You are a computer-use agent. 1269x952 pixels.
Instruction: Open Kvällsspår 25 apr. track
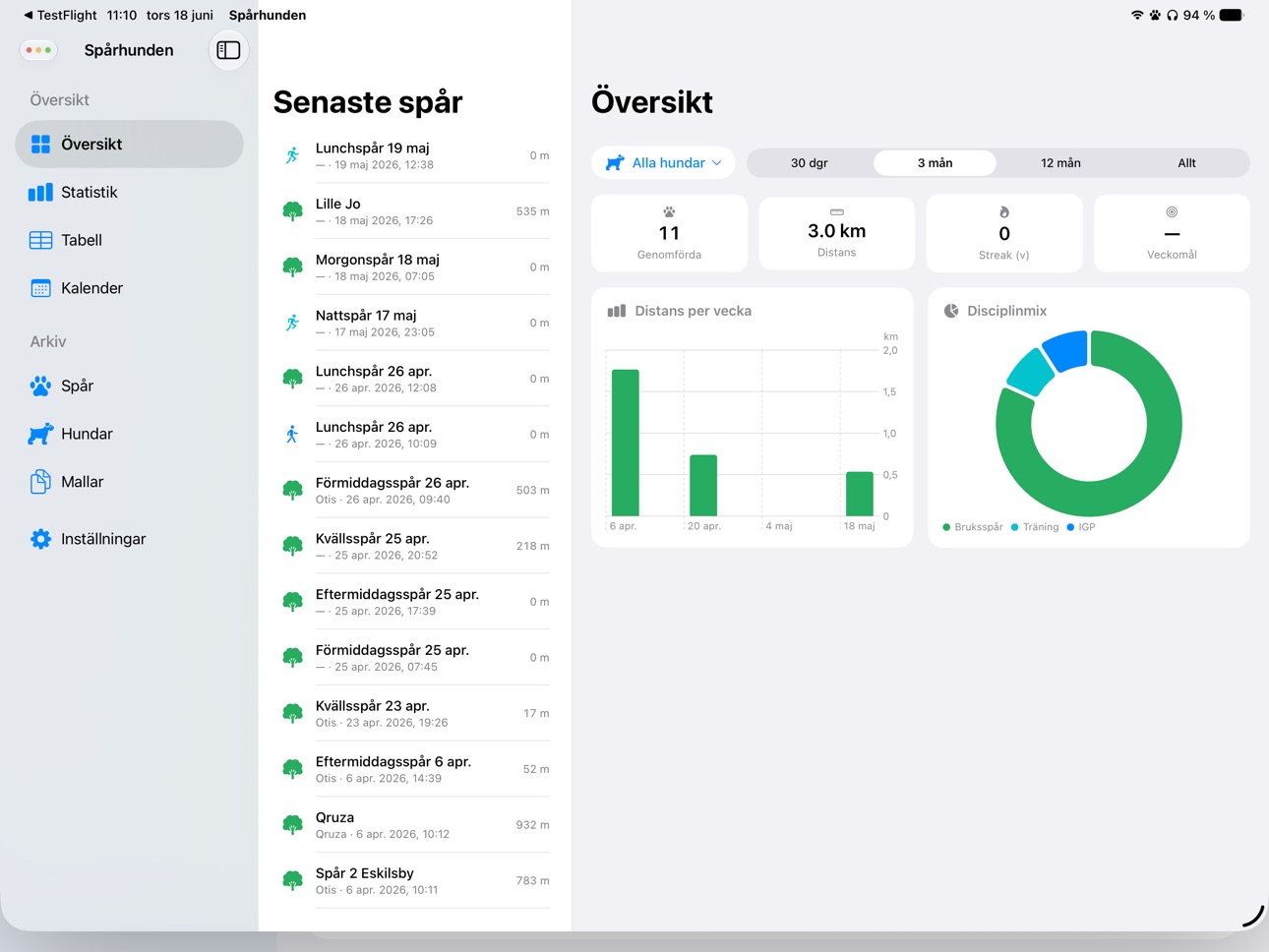[x=414, y=546]
